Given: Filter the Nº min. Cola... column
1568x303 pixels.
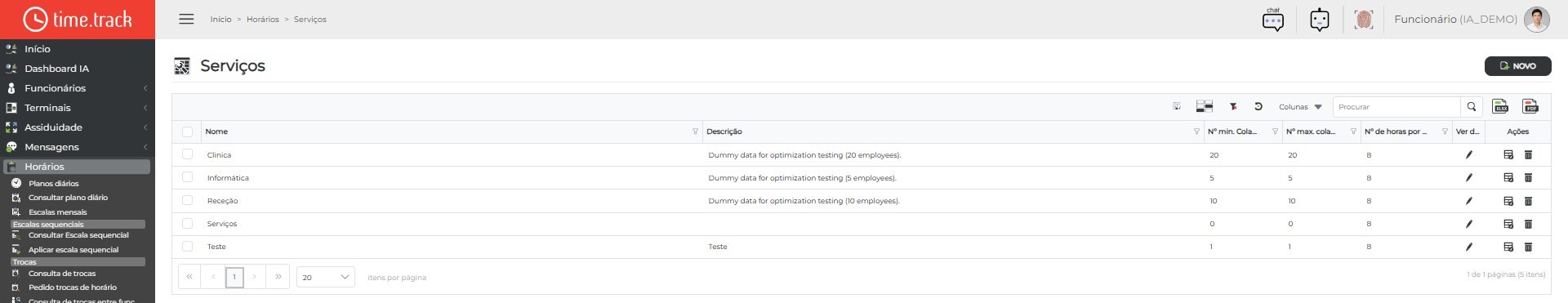Looking at the screenshot, I should (1275, 131).
